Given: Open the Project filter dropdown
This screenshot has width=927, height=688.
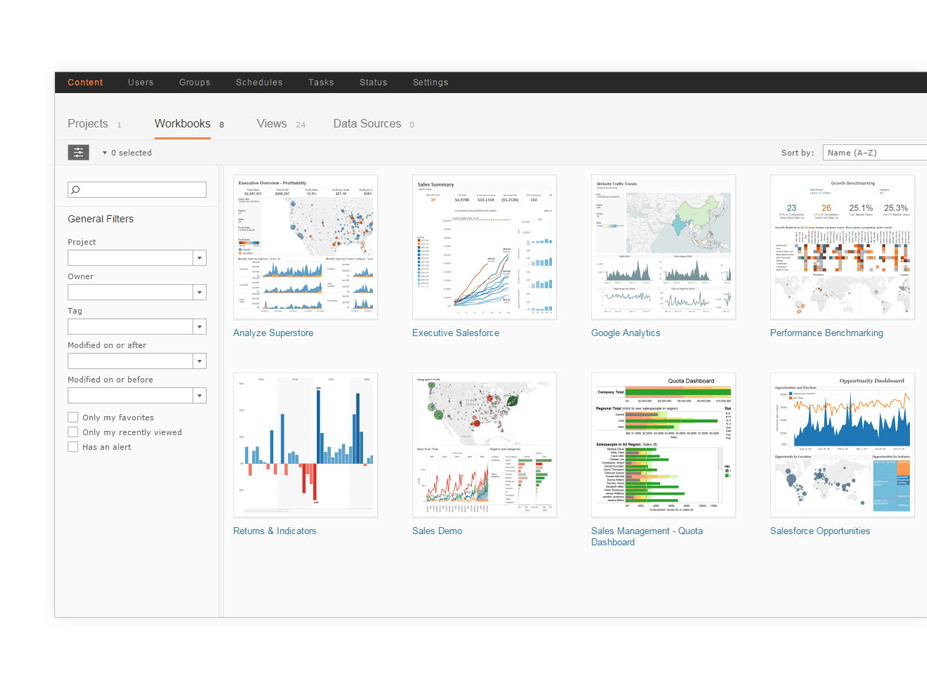Looking at the screenshot, I should click(200, 257).
